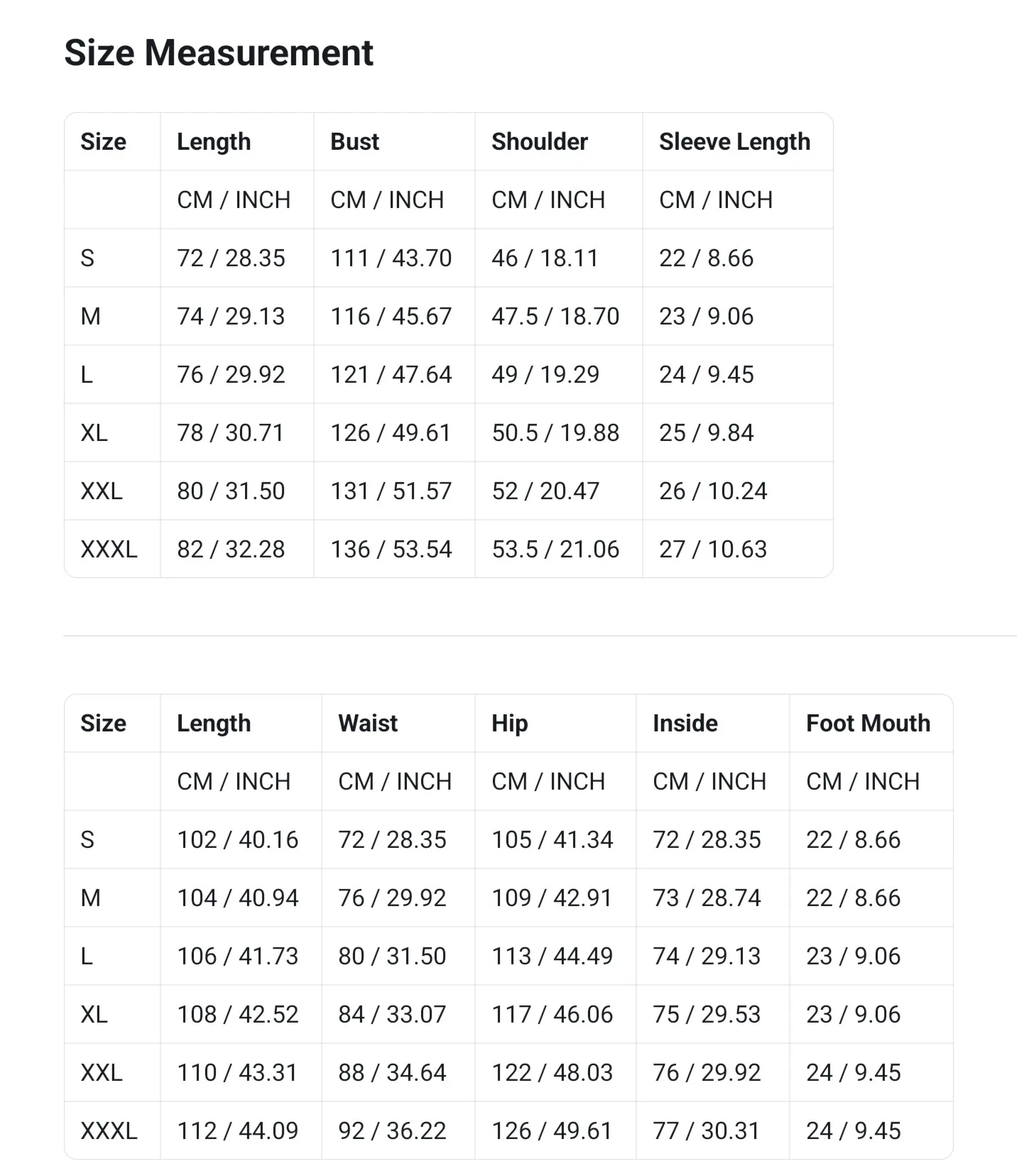Select the 77 / 30.31 inside value
Viewport: 1017px width, 1176px height.
click(707, 1131)
